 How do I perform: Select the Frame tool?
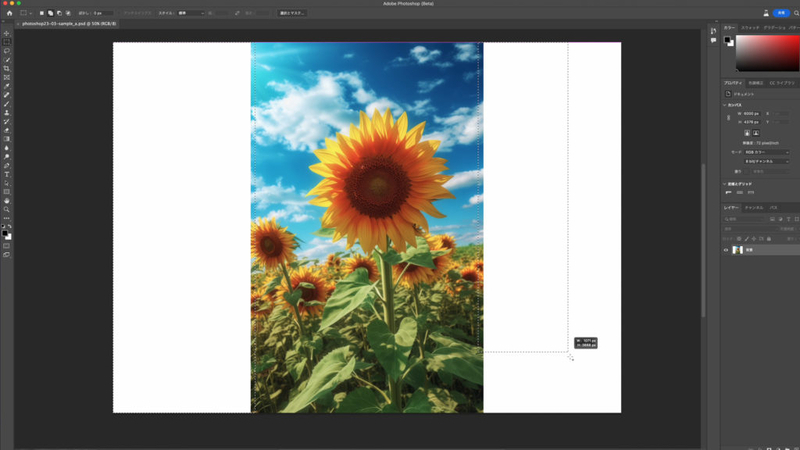tap(7, 78)
